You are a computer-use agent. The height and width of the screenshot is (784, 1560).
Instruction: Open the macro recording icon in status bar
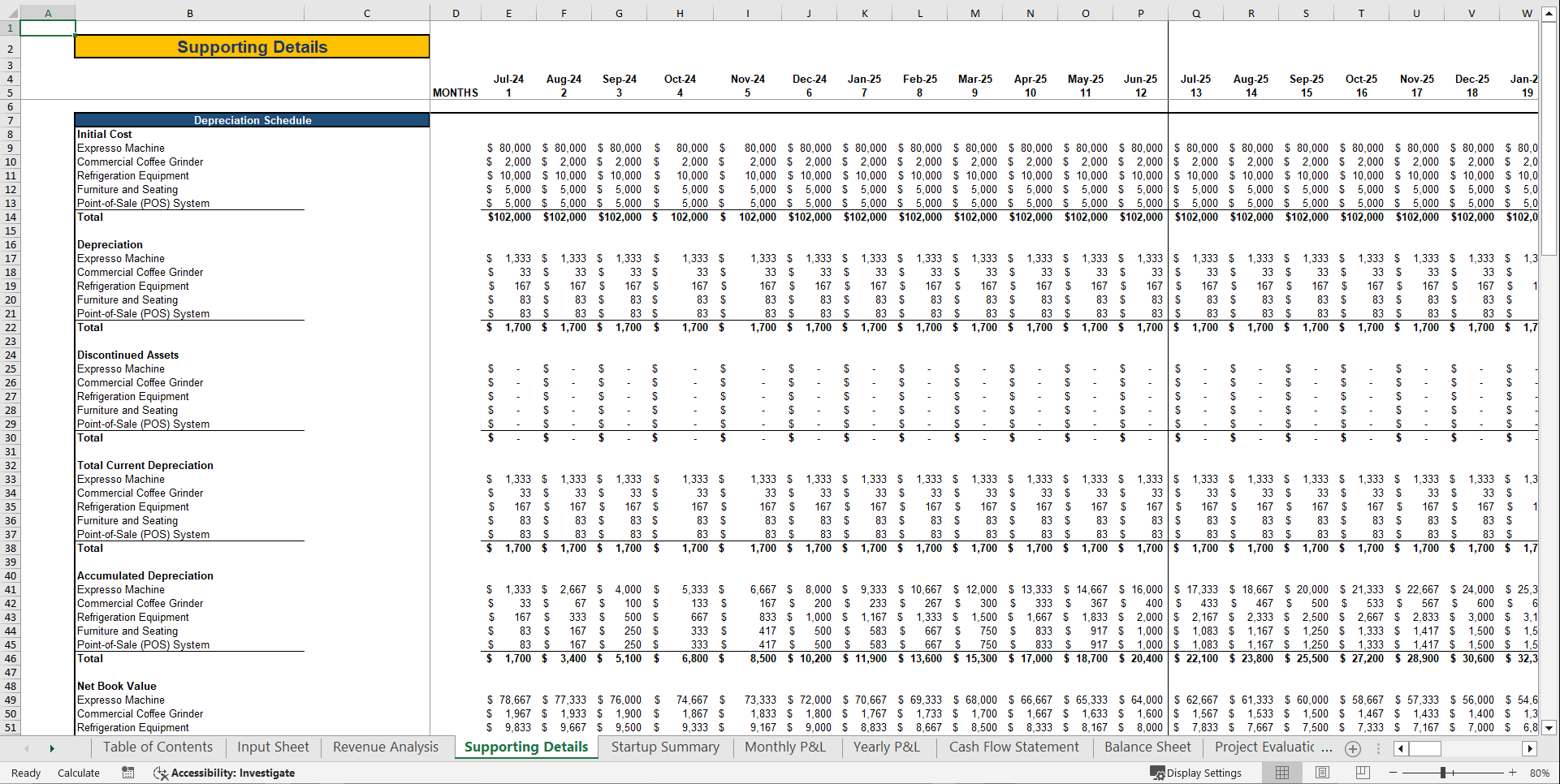pyautogui.click(x=127, y=773)
